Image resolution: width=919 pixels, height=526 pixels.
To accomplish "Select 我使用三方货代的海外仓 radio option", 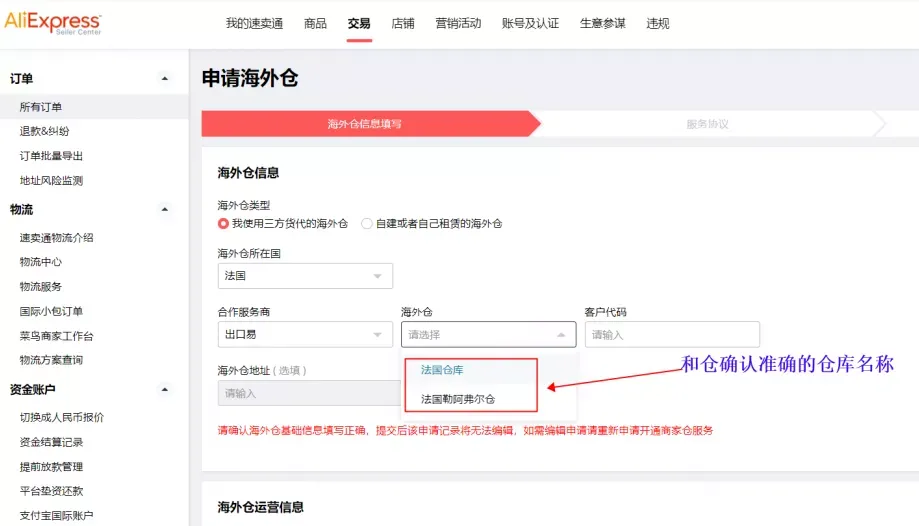I will click(x=223, y=223).
